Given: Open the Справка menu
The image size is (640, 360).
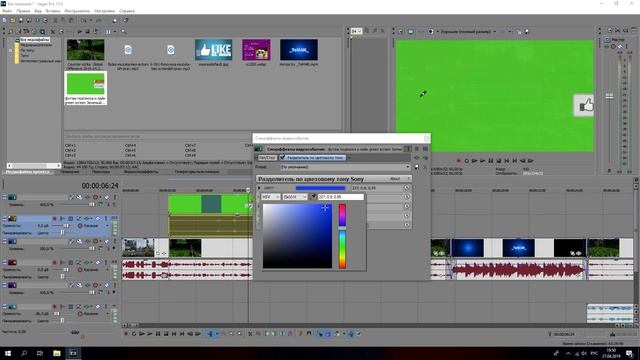Looking at the screenshot, I should tap(127, 11).
